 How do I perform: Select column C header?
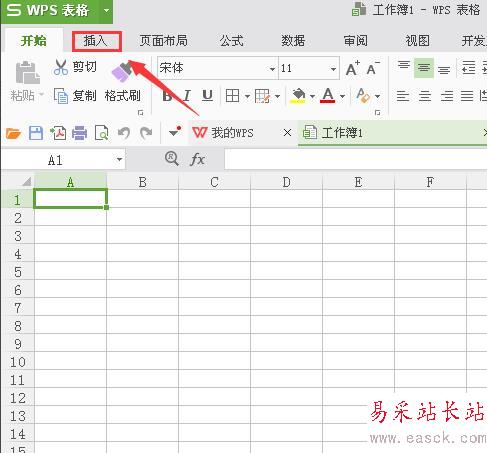214,182
